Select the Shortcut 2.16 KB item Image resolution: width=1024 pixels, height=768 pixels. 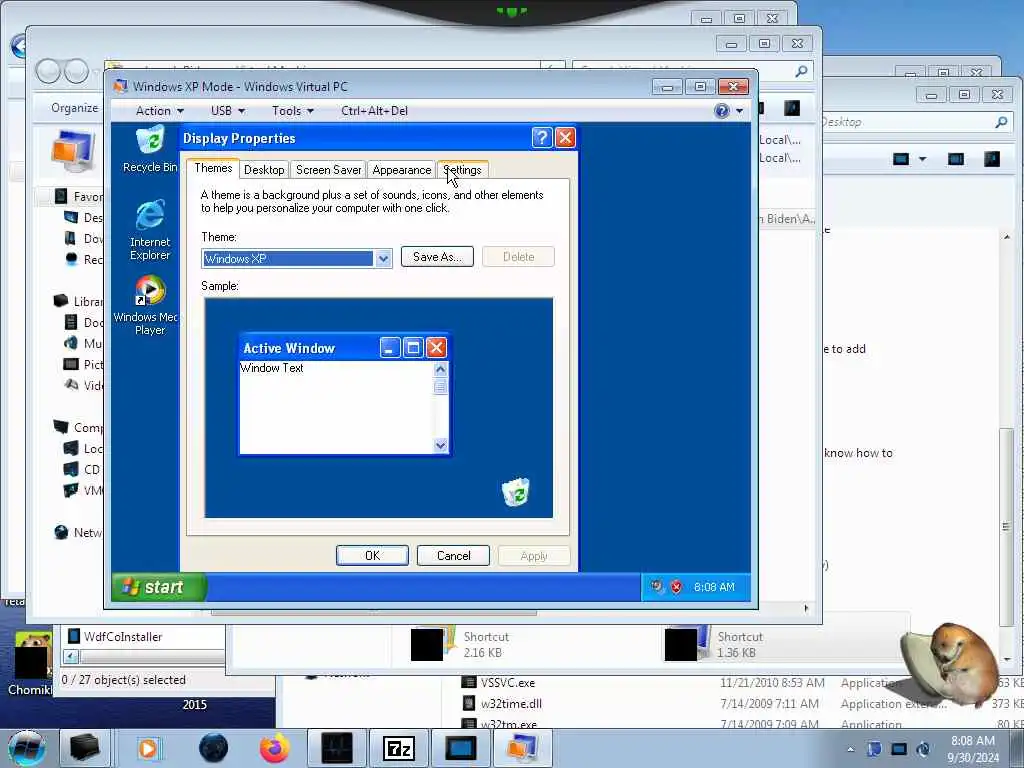pyautogui.click(x=460, y=644)
